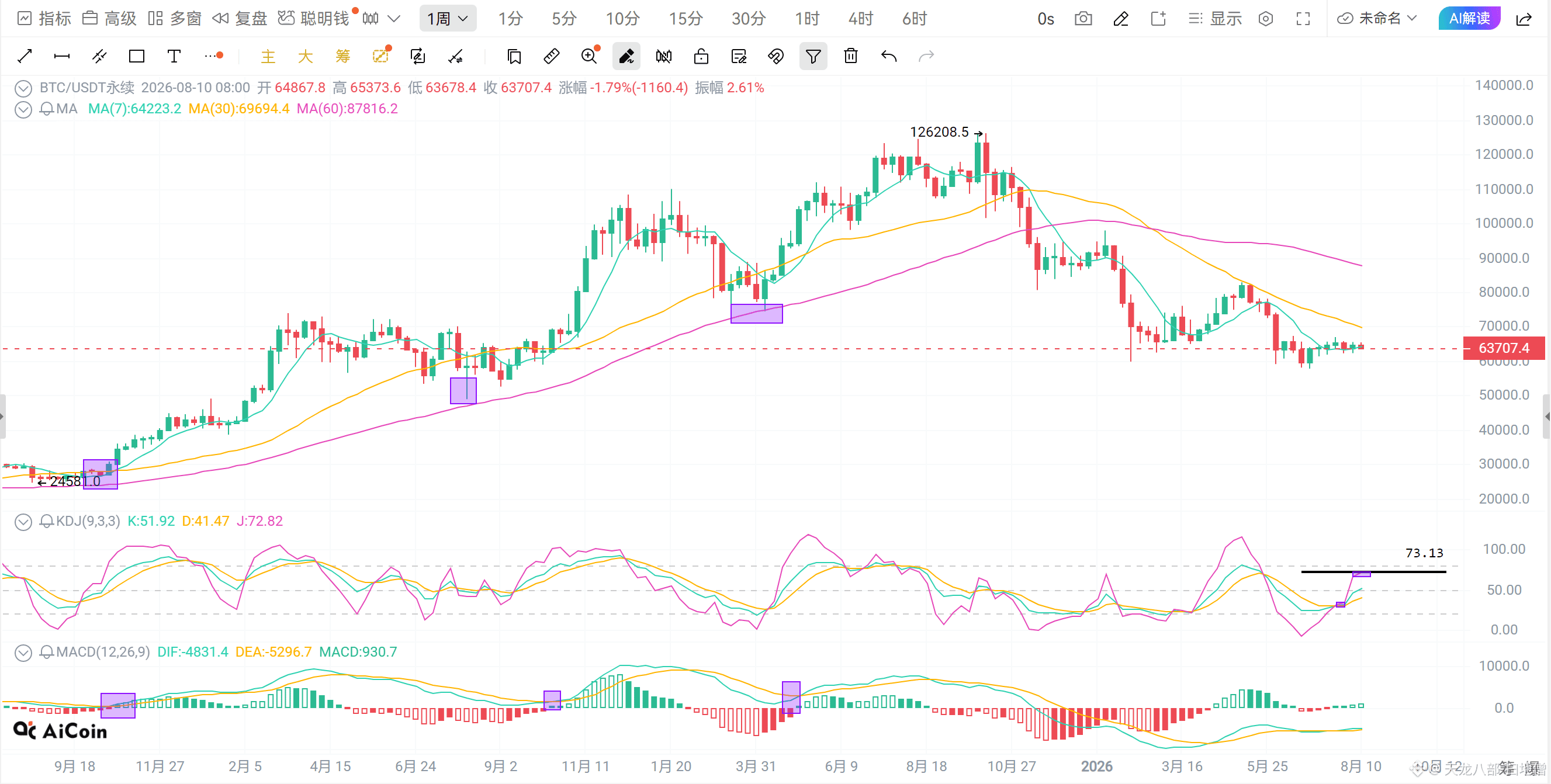Viewport: 1551px width, 784px height.
Task: Toggle the filter funnel button
Action: (x=813, y=56)
